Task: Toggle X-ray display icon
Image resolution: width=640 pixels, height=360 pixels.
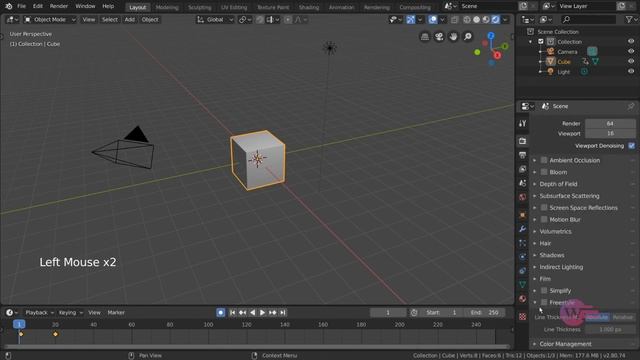Action: [454, 20]
